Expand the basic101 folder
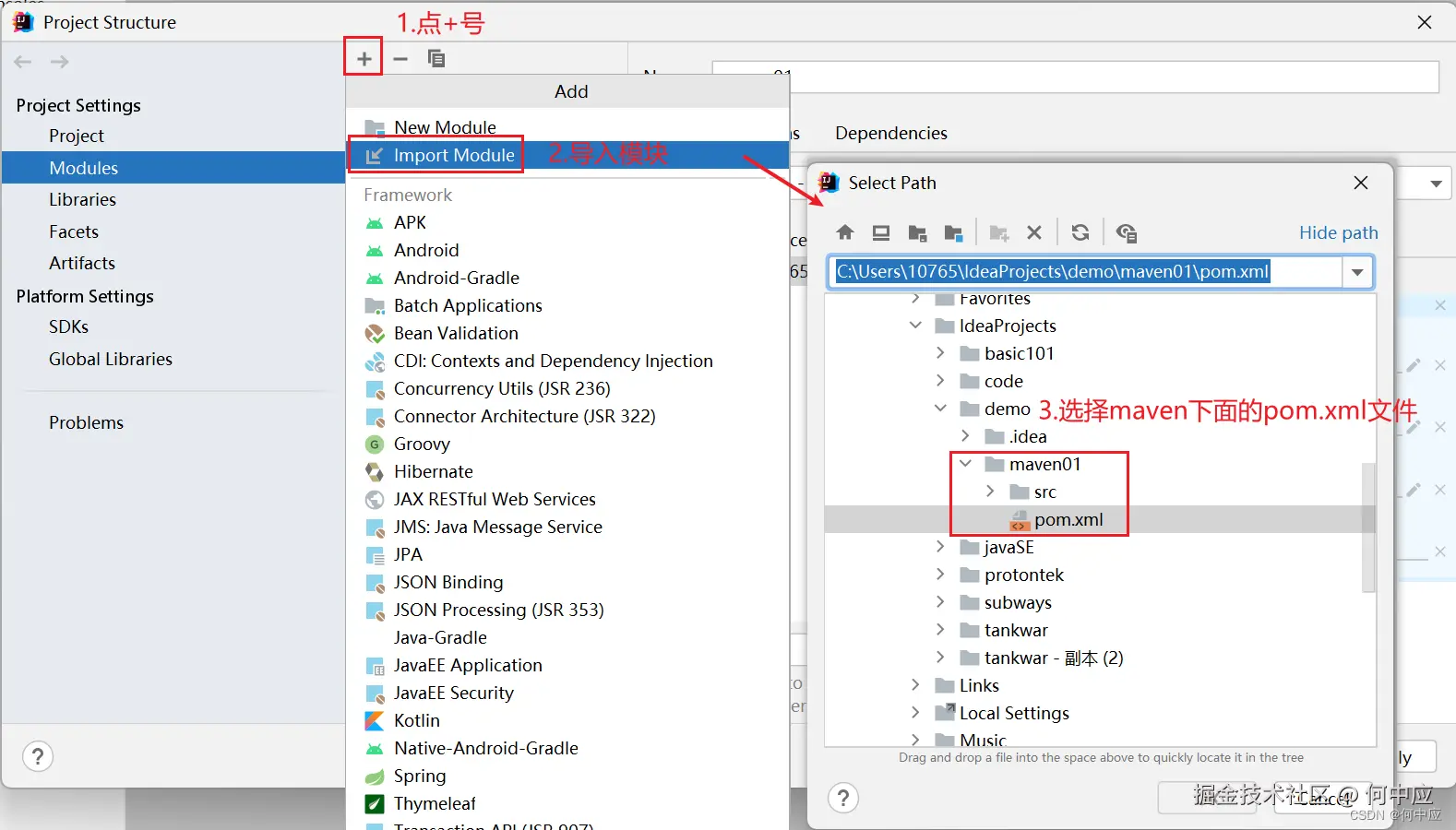The width and height of the screenshot is (1456, 830). 940,353
